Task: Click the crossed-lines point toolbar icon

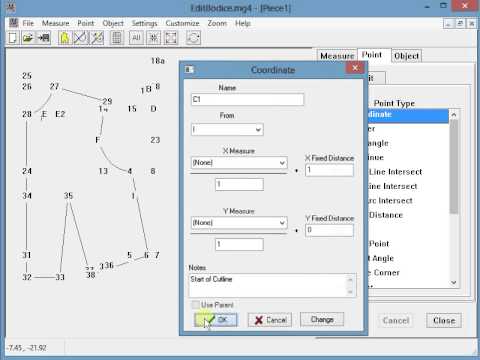Action: (x=80, y=38)
